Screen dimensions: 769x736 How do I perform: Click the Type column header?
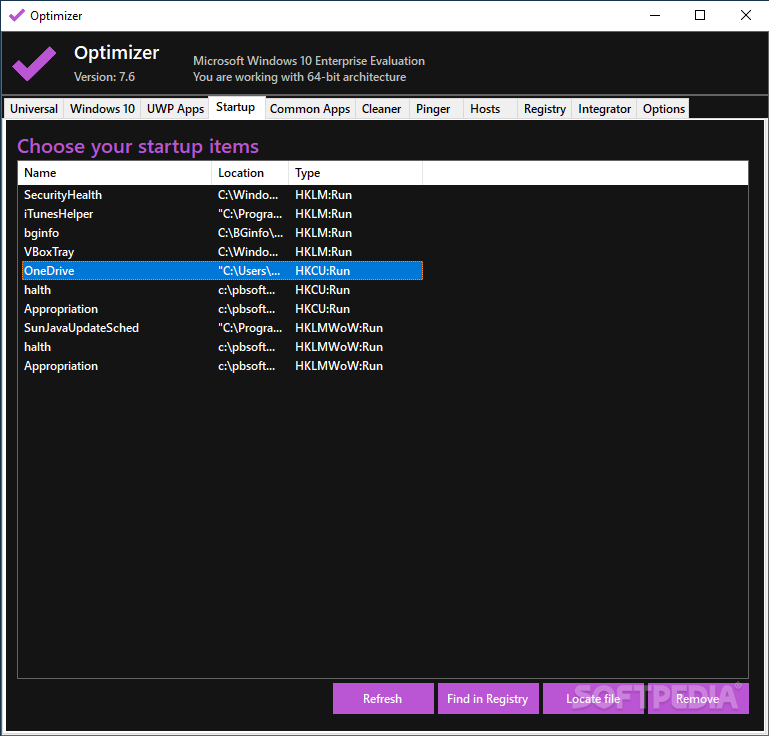[356, 173]
